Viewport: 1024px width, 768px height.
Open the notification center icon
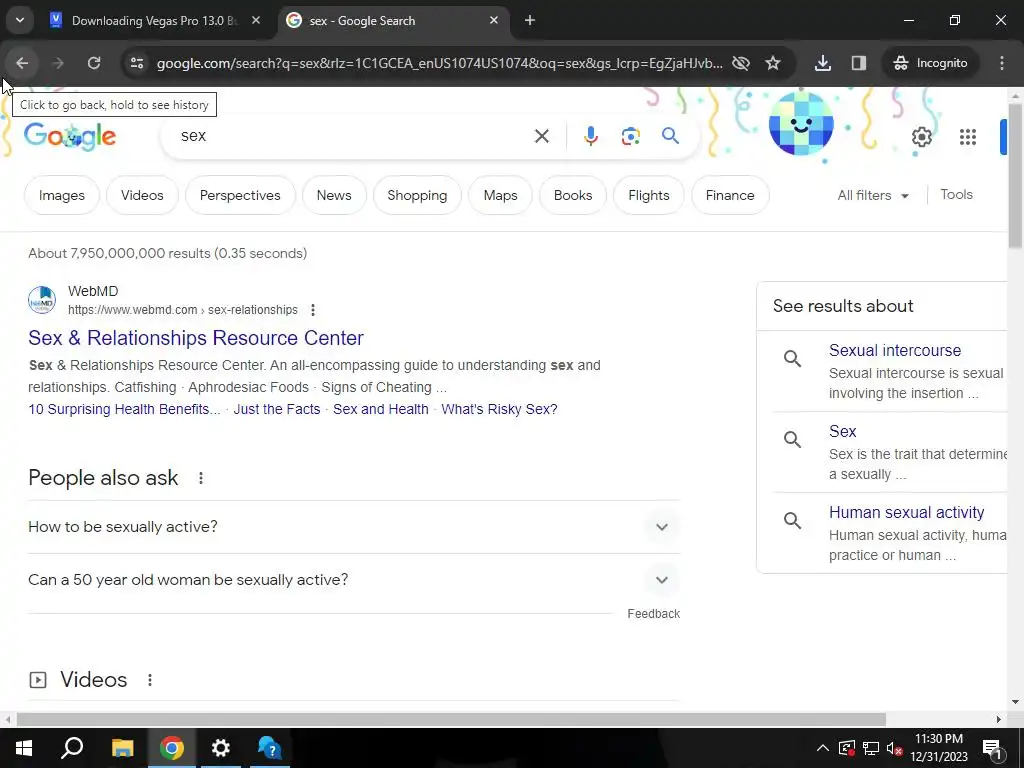tap(992, 748)
